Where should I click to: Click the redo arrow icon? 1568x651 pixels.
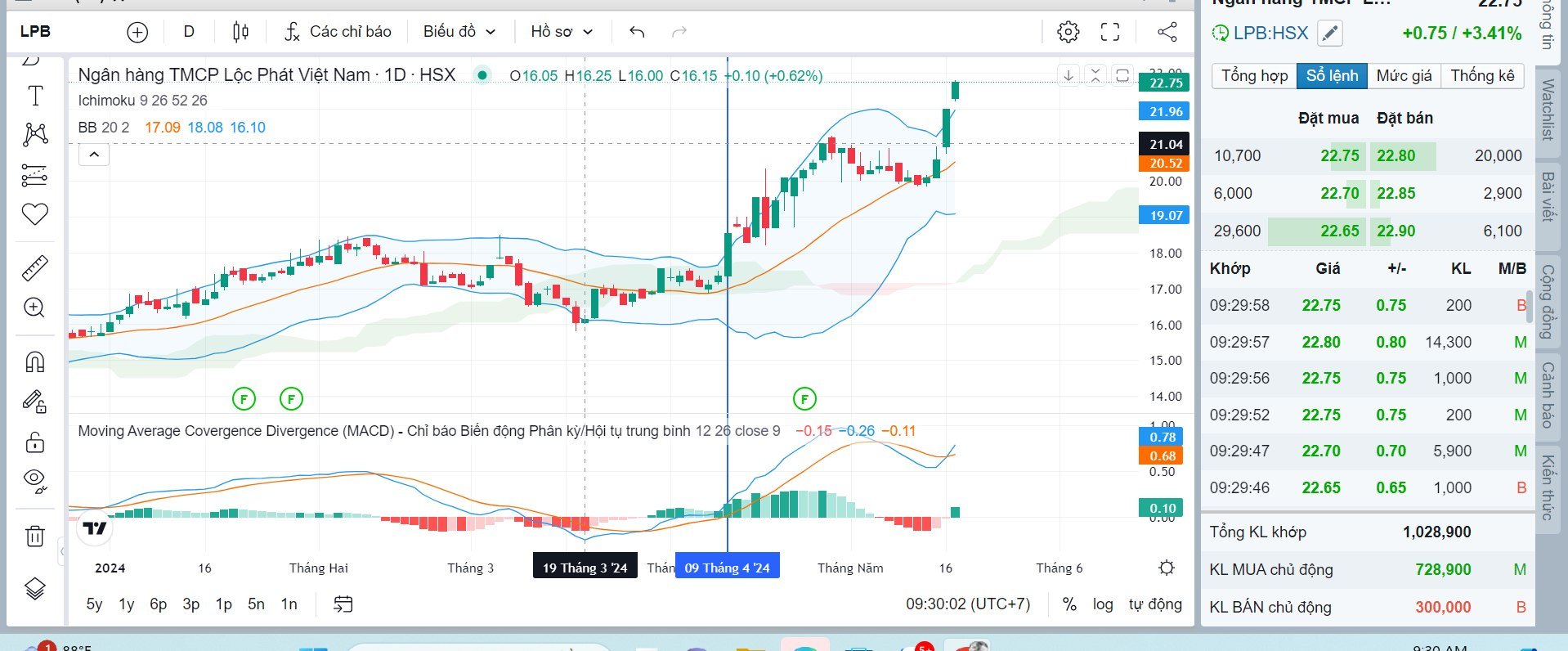[679, 32]
